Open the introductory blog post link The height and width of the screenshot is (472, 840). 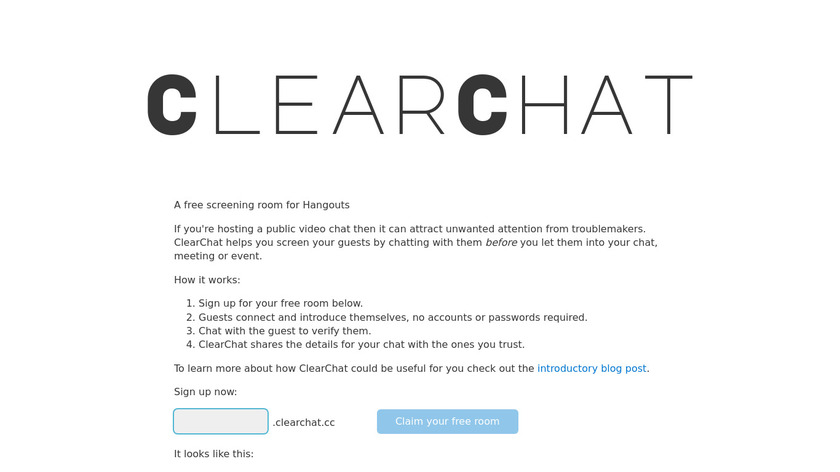[591, 368]
